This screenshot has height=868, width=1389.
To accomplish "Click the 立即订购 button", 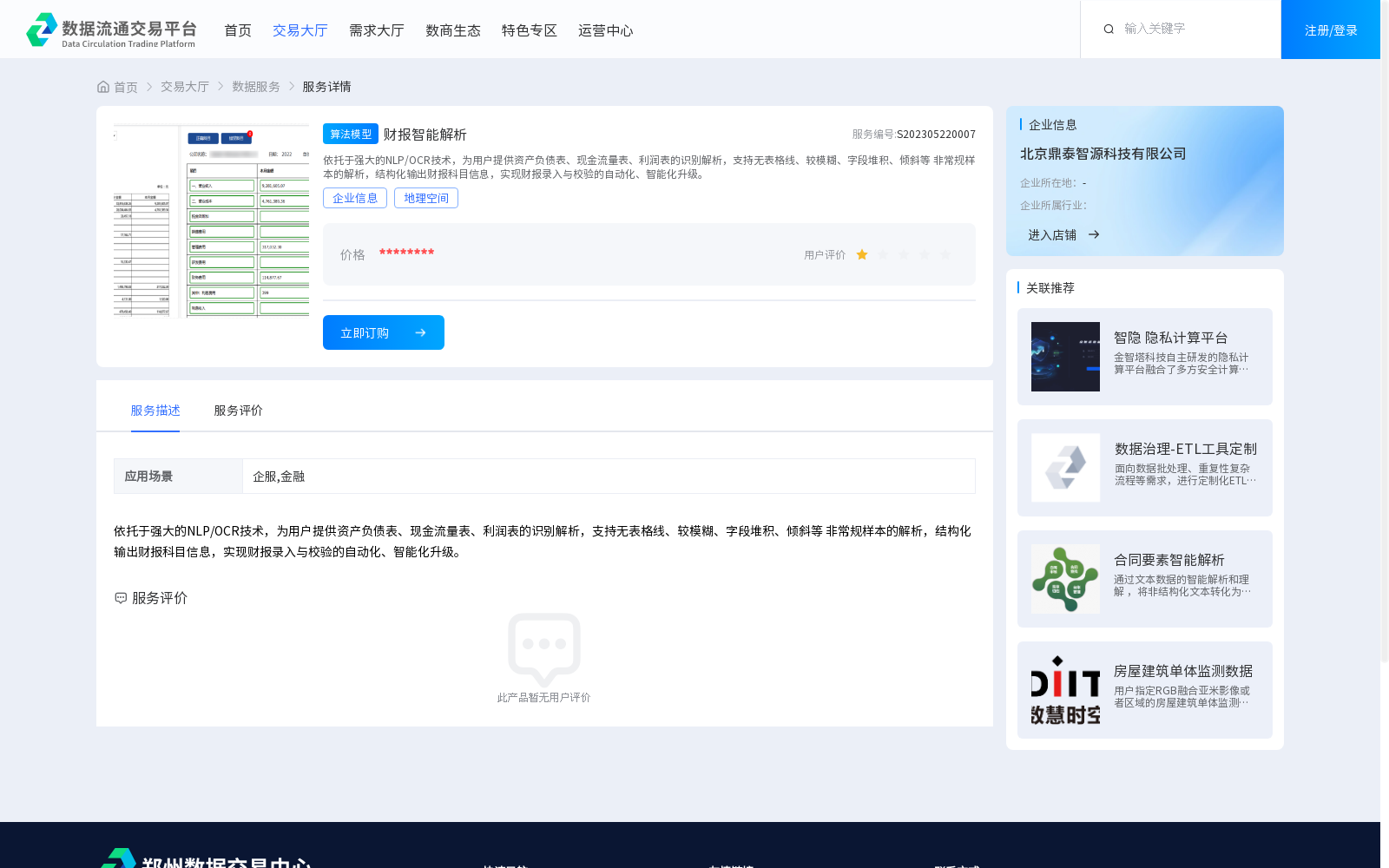I will [x=384, y=332].
